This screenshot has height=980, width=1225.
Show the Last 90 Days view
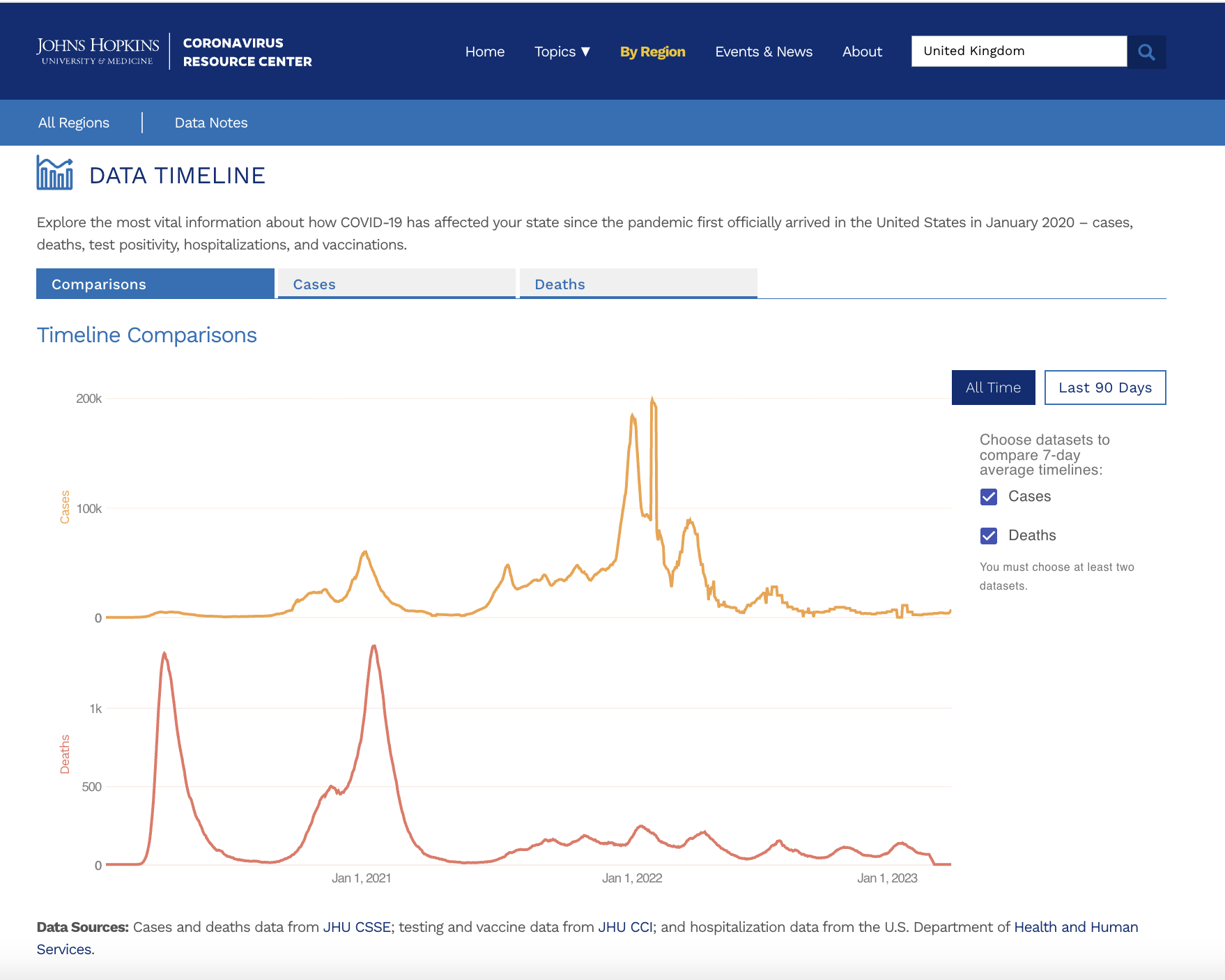(1104, 388)
